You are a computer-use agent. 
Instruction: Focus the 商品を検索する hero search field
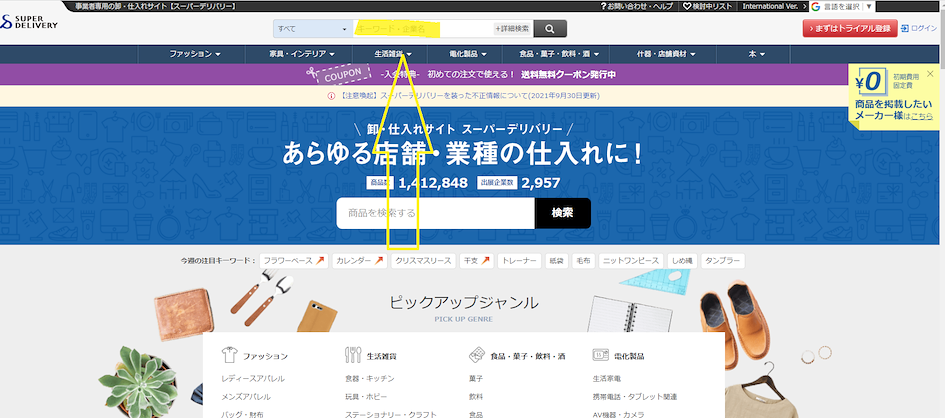[435, 213]
